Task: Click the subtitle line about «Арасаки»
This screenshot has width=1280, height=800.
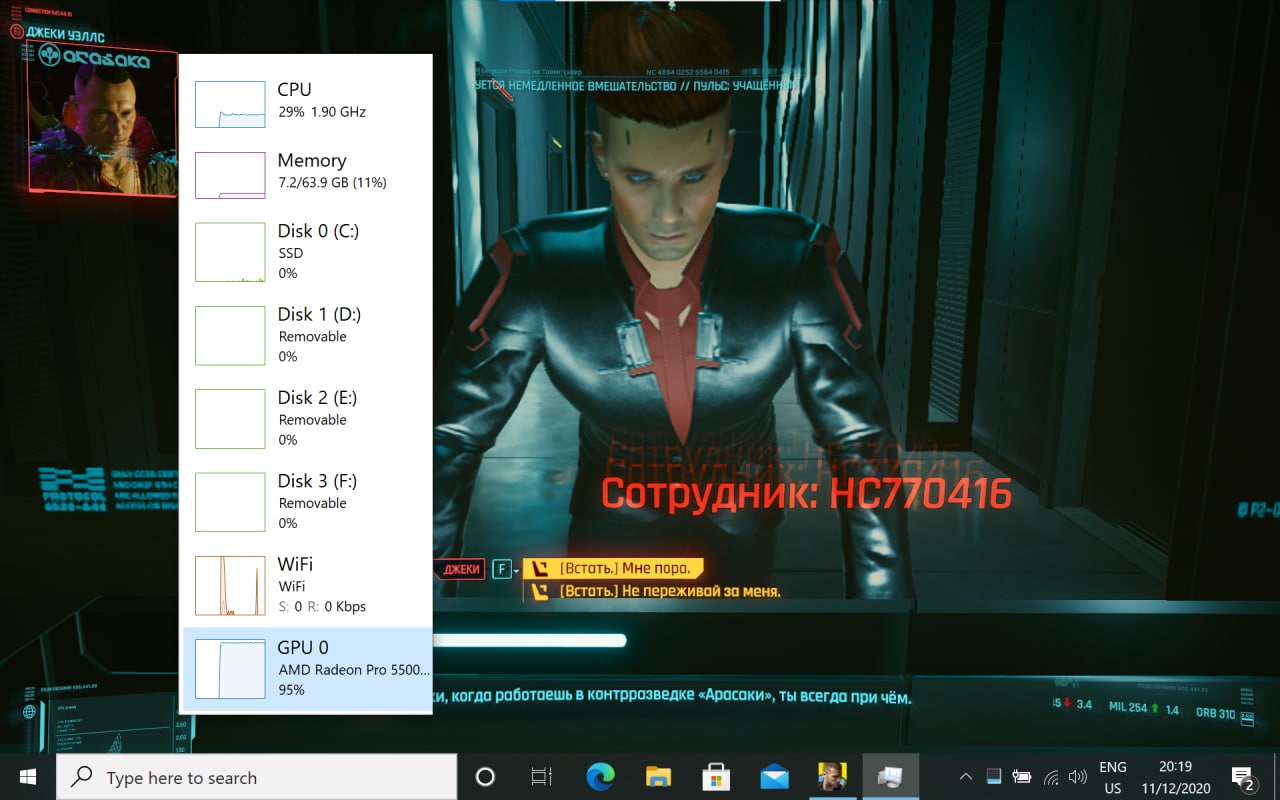Action: [x=672, y=698]
